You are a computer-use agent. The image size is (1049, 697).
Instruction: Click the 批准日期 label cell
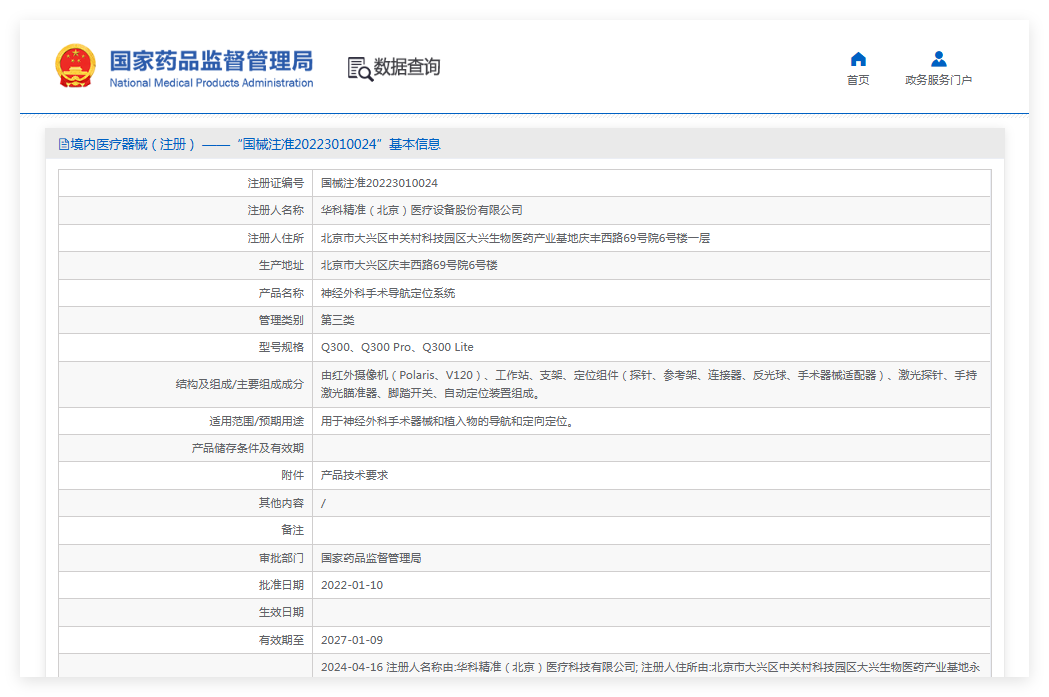coord(185,585)
